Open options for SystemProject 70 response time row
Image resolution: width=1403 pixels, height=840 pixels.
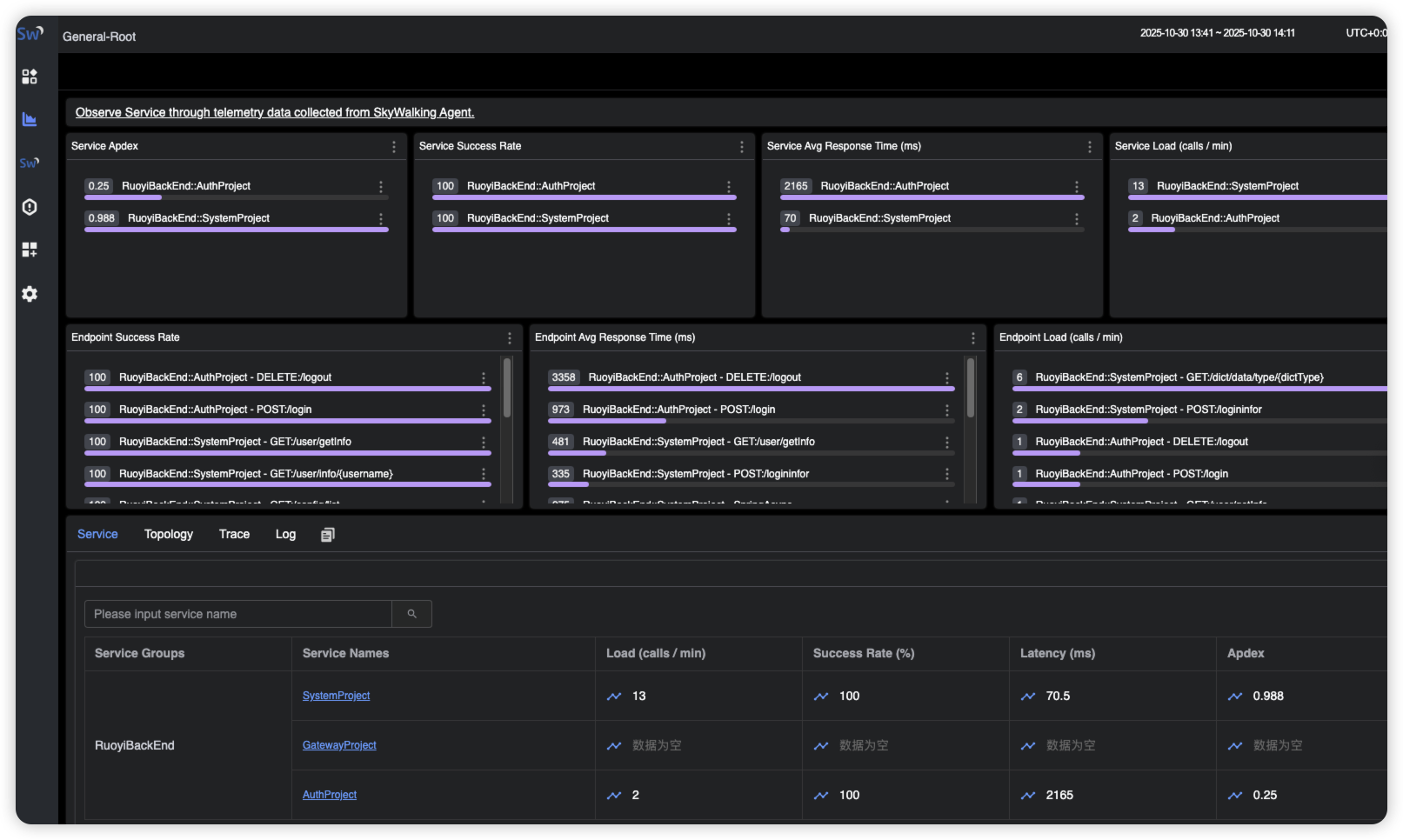[x=1077, y=219]
